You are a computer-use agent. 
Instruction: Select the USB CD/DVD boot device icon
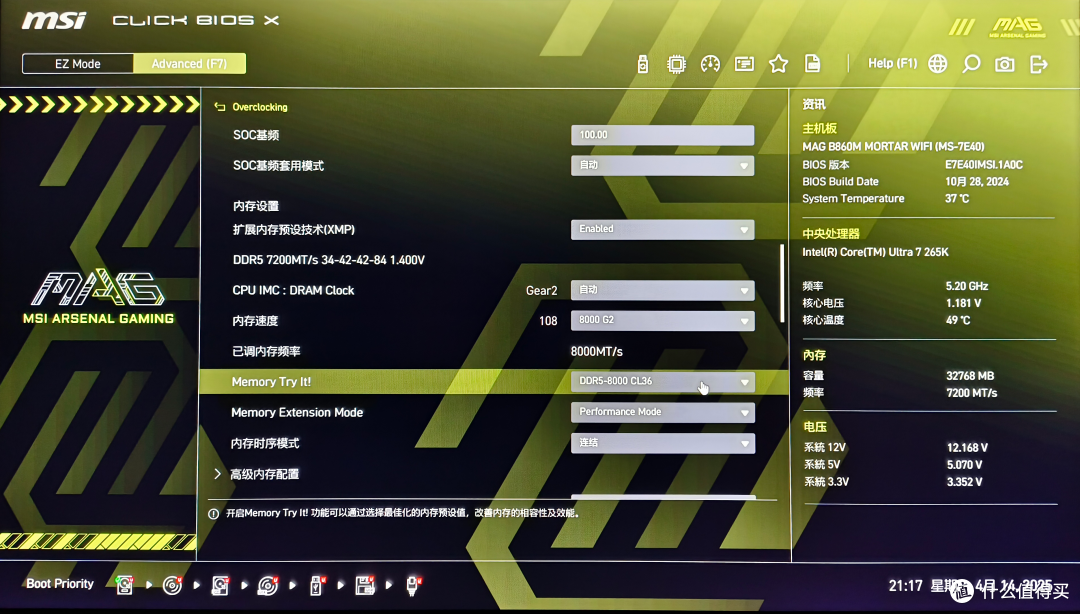268,585
